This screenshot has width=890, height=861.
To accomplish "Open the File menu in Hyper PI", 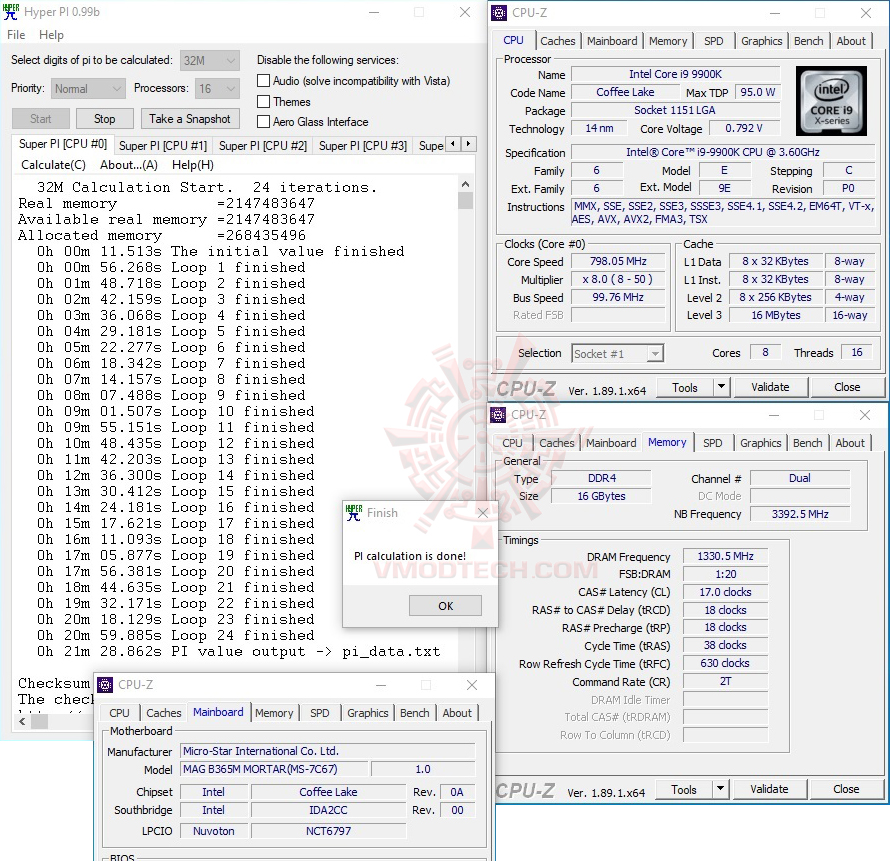I will click(x=16, y=34).
